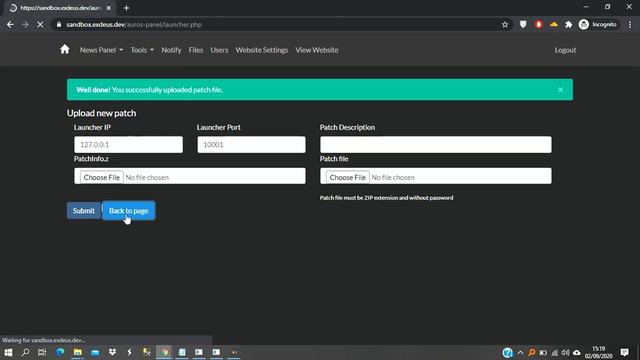Switch to Chrome on the taskbar
Image resolution: width=640 pixels, height=360 pixels.
click(164, 352)
